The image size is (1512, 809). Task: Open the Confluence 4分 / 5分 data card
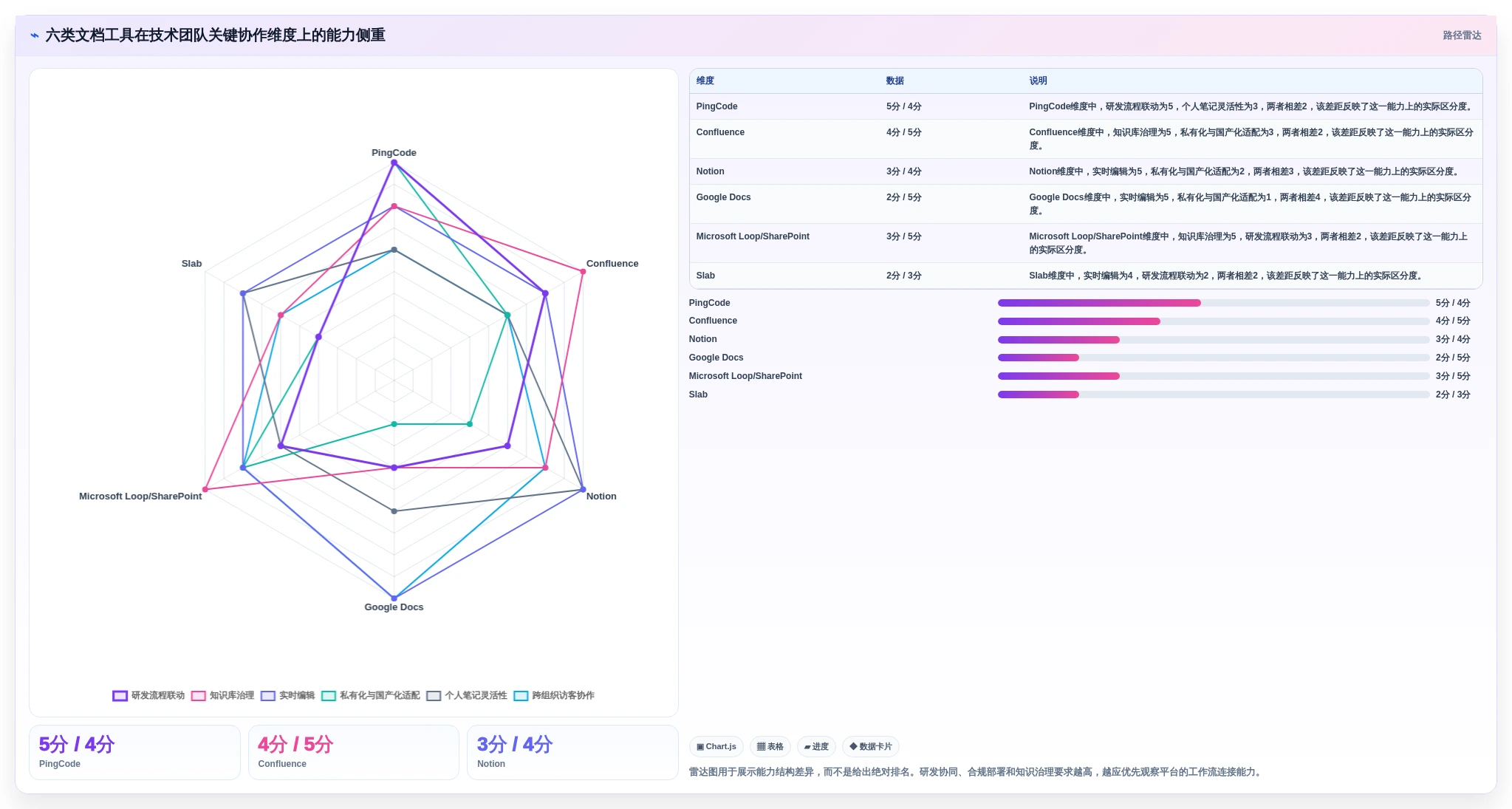(353, 752)
